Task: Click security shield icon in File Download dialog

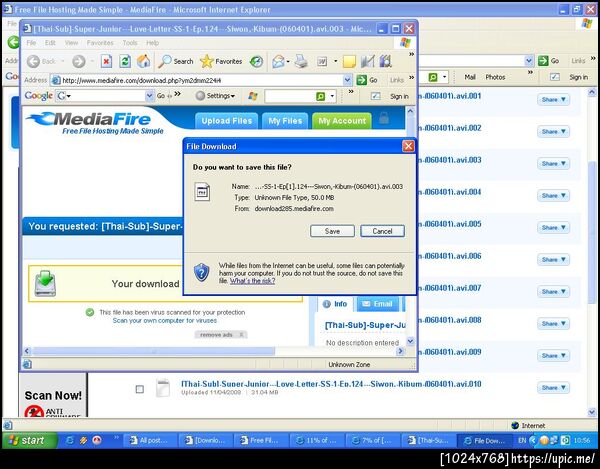Action: click(201, 272)
